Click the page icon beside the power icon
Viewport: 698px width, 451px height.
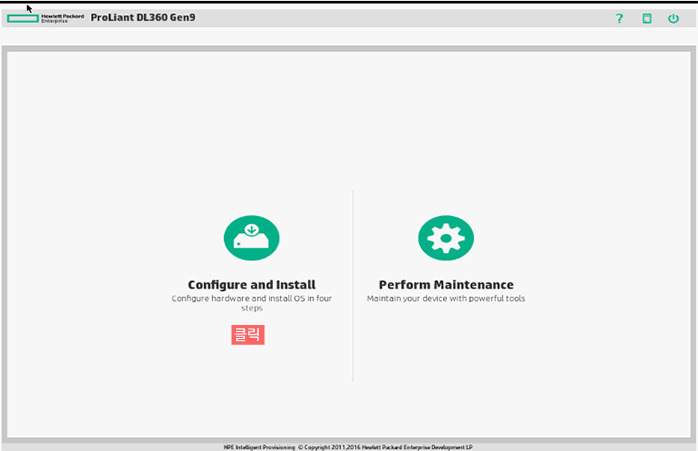coord(647,18)
